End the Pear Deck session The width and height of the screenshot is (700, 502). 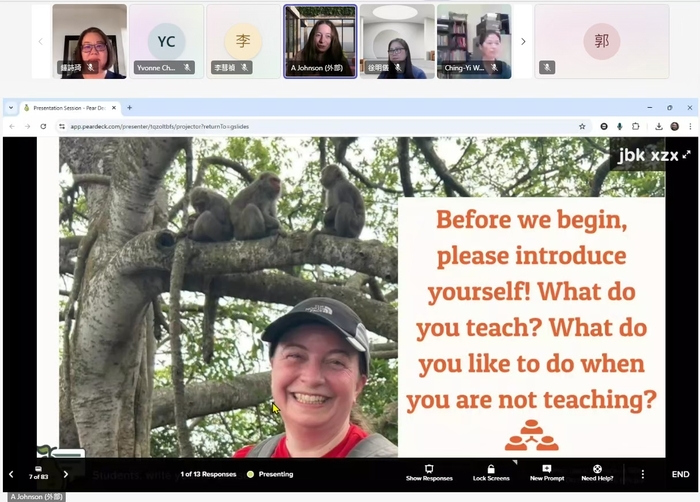[680, 474]
